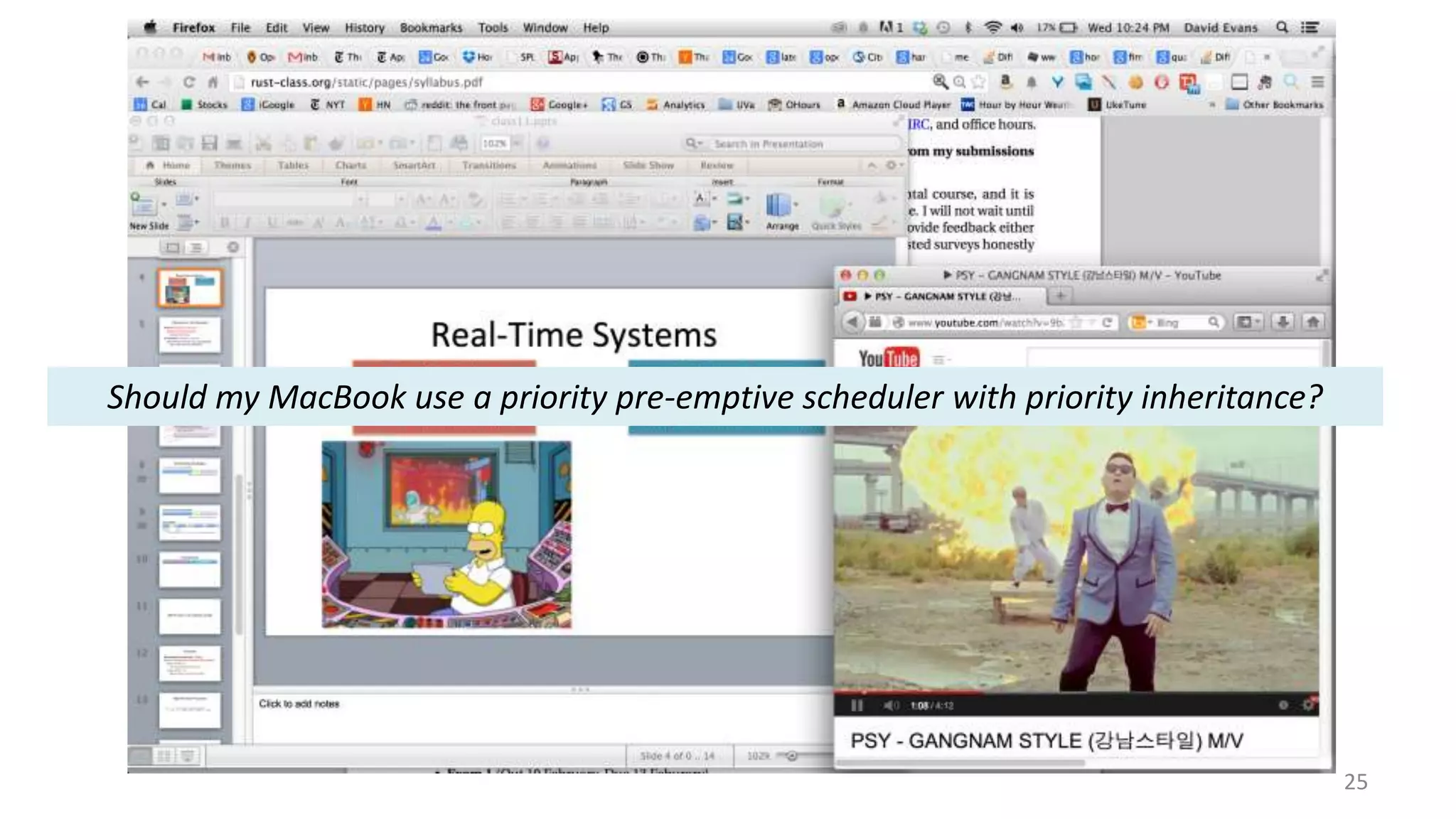Open the Notification Center list icon

1310,28
